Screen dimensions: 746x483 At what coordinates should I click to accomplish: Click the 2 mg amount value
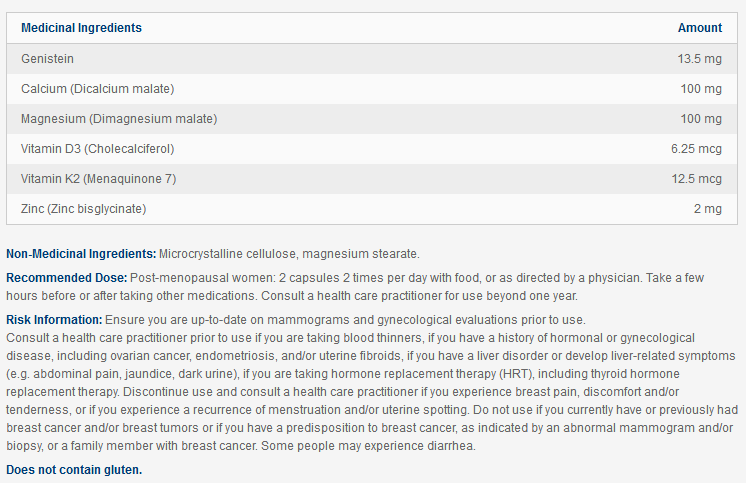(707, 209)
